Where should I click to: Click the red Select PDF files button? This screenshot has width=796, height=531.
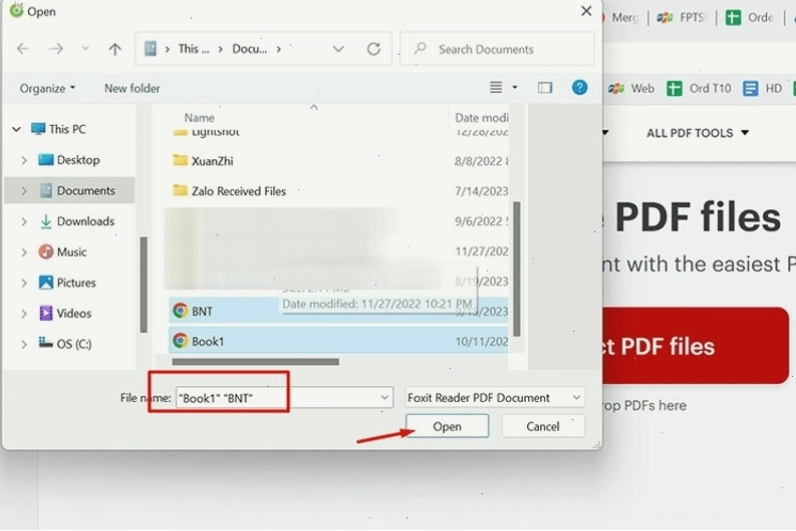[x=696, y=346]
